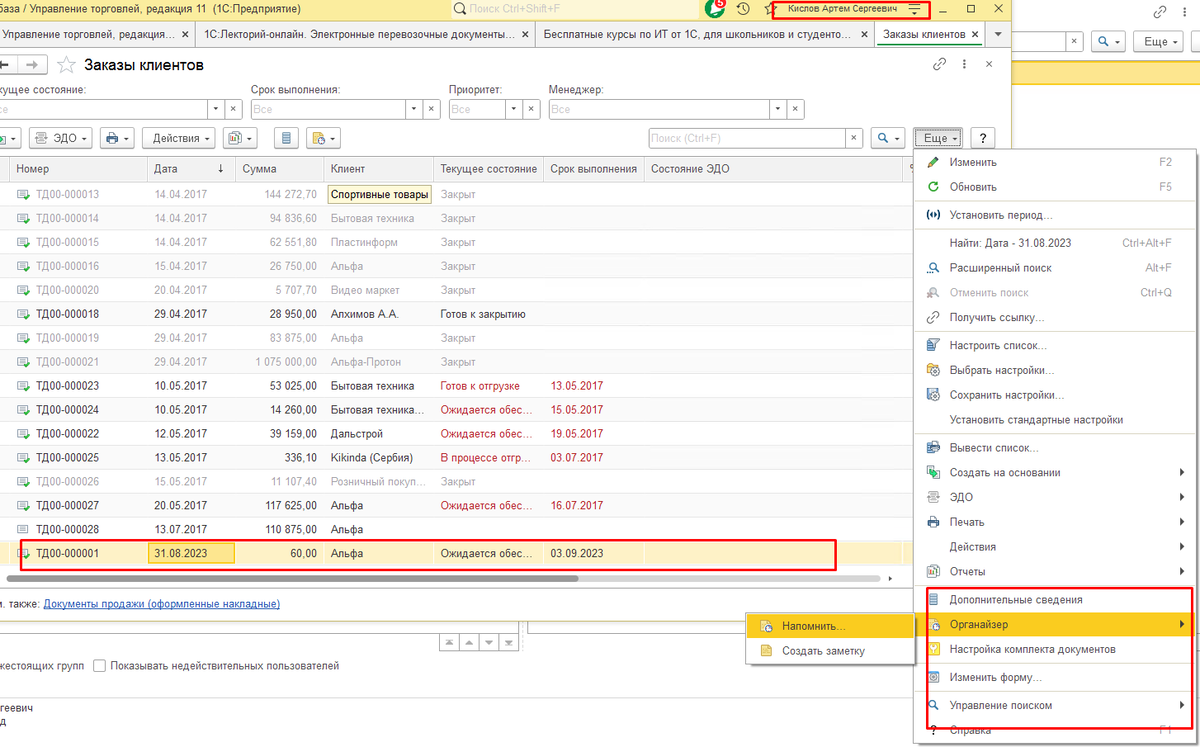Open help with the question mark button
Image resolution: width=1200 pixels, height=747 pixels.
(983, 138)
